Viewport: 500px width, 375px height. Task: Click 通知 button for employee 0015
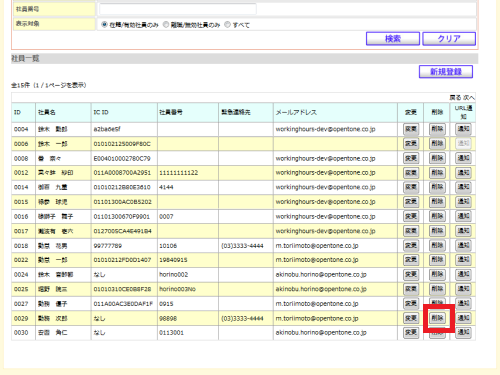pos(463,202)
